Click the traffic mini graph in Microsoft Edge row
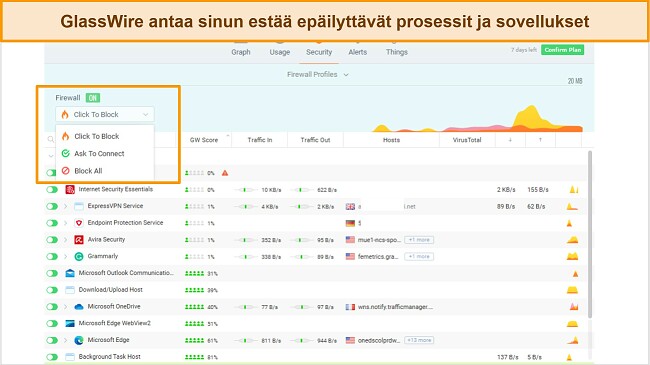This screenshot has height=365, width=650. pos(572,340)
